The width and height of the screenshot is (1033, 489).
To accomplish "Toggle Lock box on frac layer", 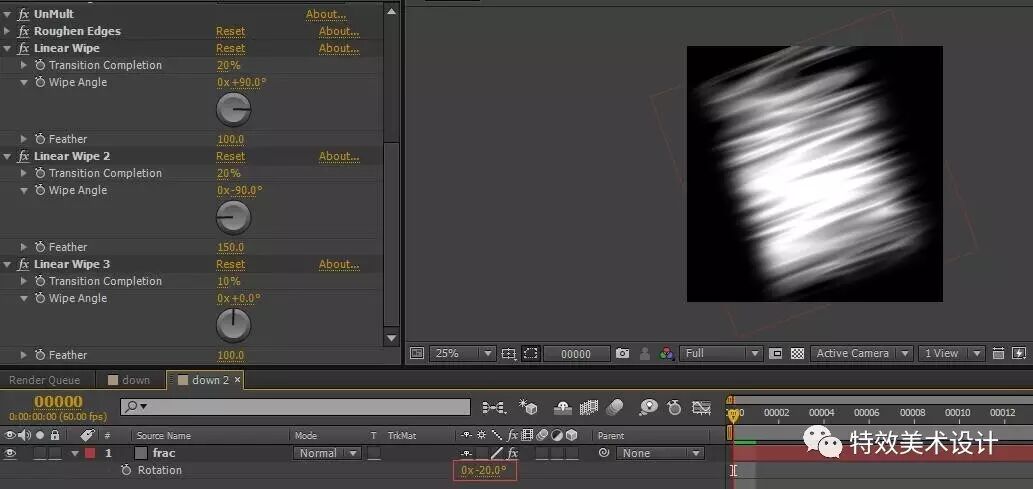I will pos(55,453).
